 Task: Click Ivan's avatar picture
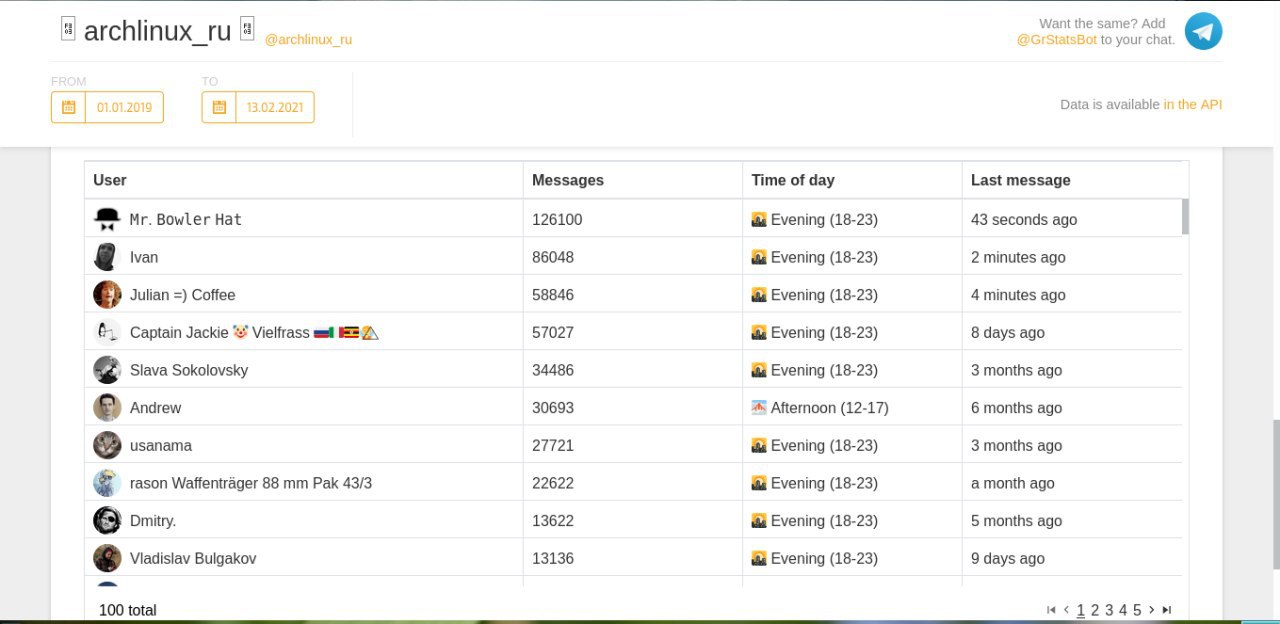click(107, 257)
